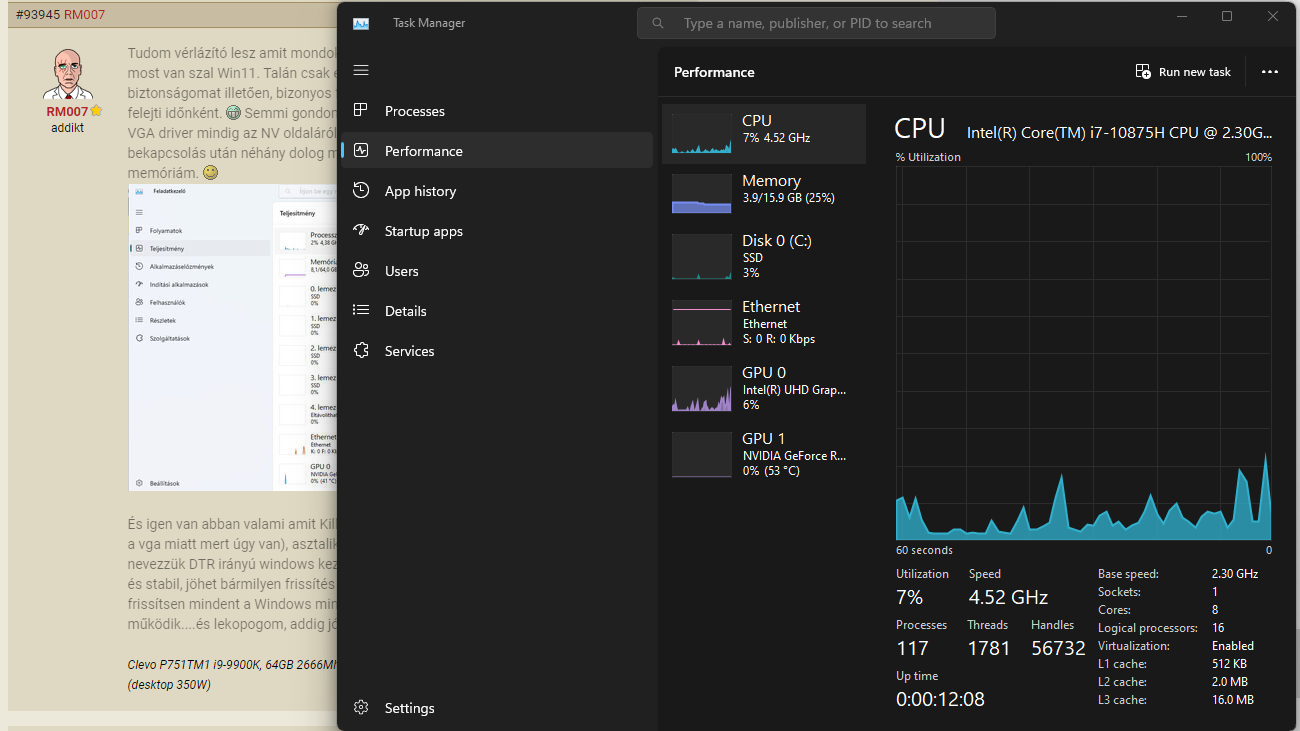Open Settings in Task Manager
The image size is (1300, 731).
[497, 708]
